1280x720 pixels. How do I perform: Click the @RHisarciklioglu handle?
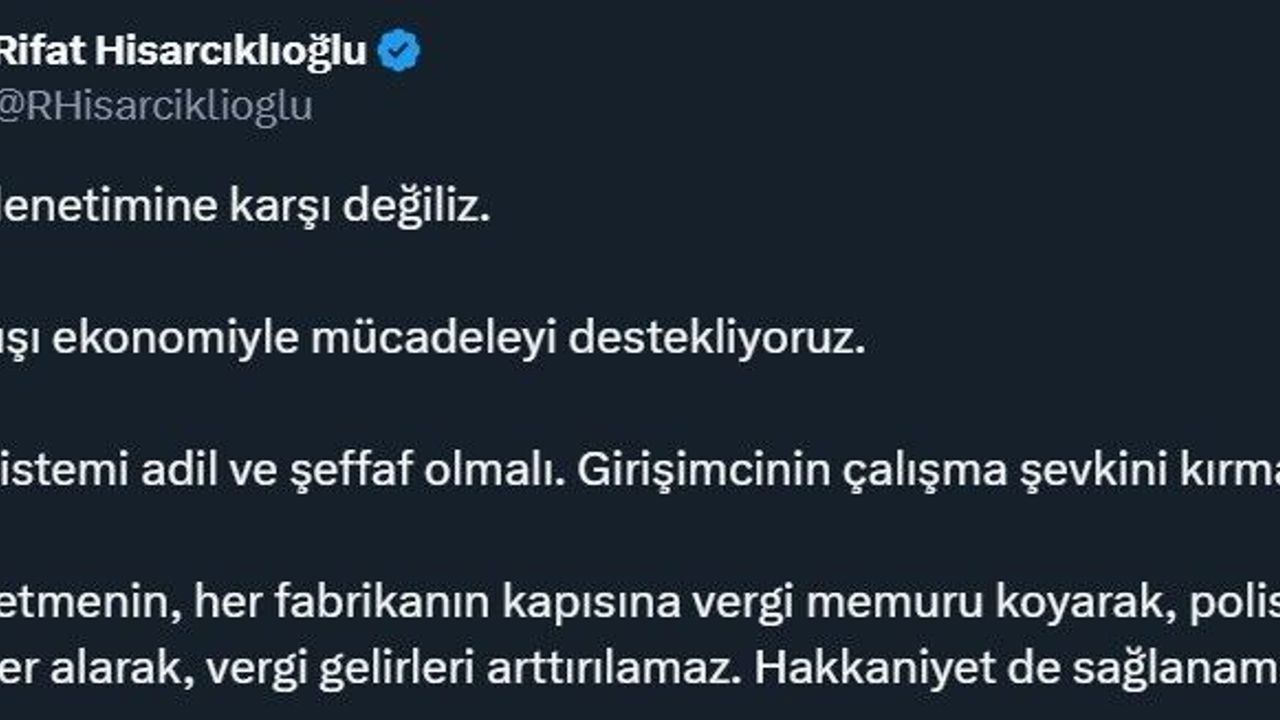(155, 105)
